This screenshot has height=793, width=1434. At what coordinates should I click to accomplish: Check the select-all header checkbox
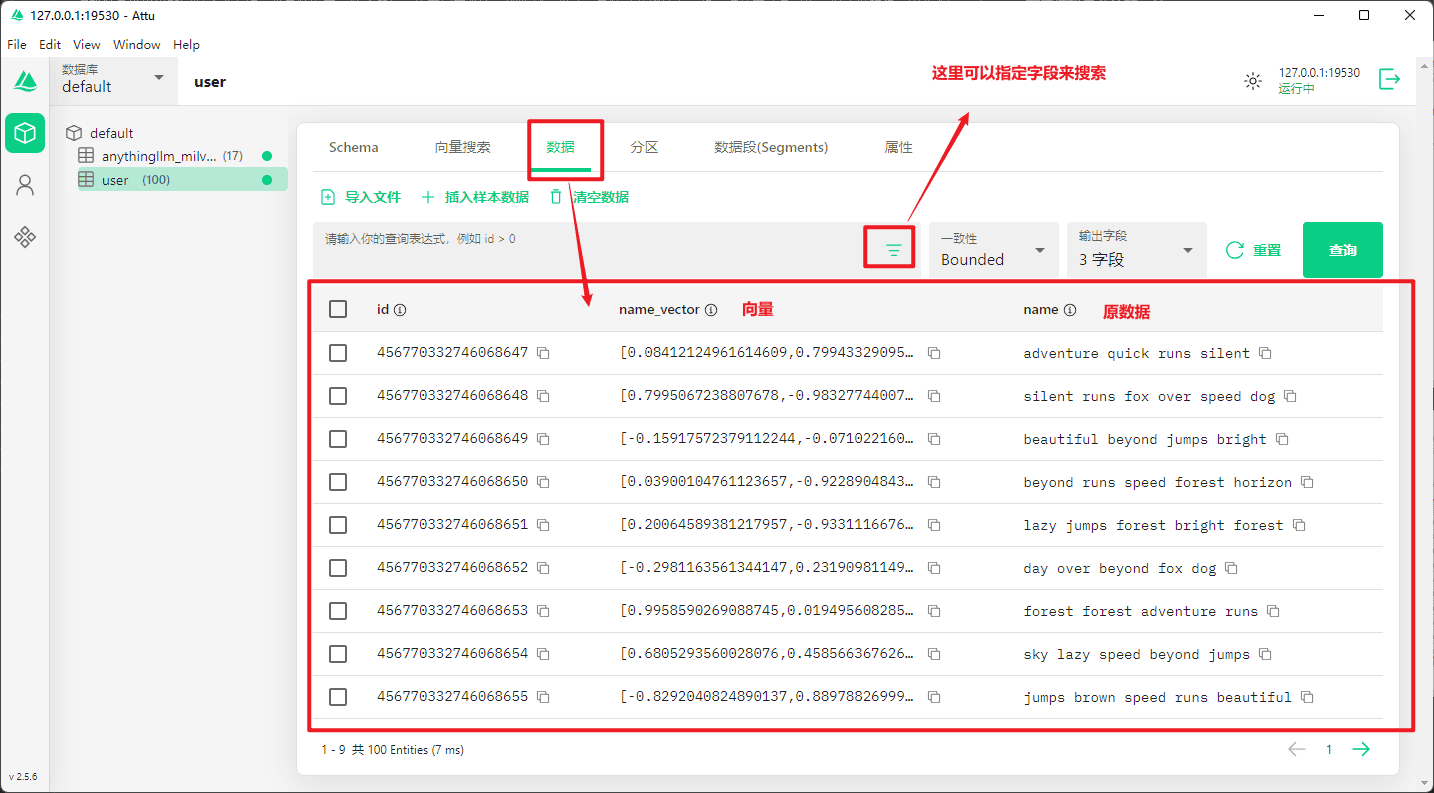(338, 309)
